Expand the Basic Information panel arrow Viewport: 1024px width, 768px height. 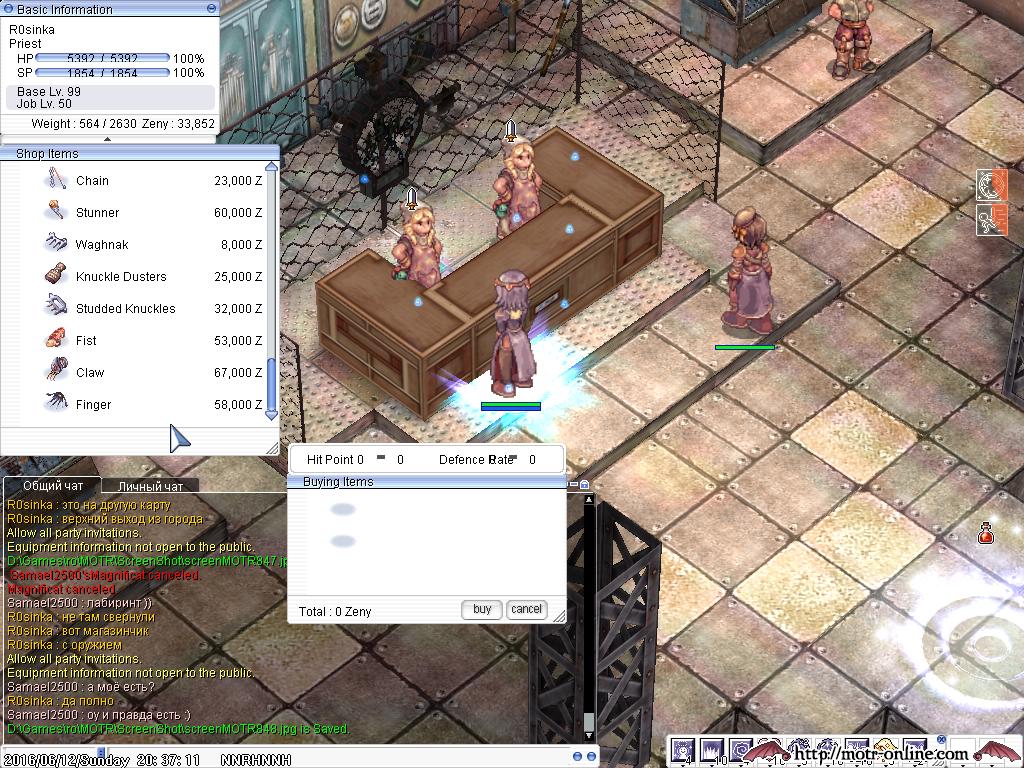coord(107,139)
